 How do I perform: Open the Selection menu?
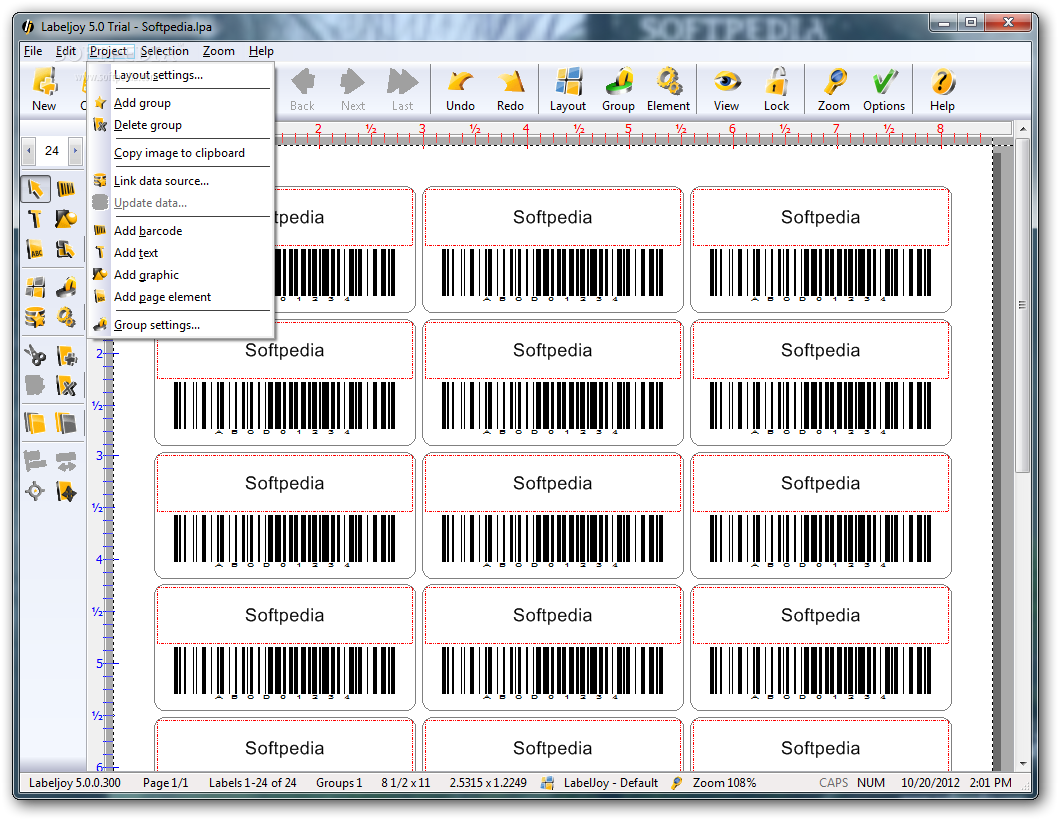[x=165, y=51]
